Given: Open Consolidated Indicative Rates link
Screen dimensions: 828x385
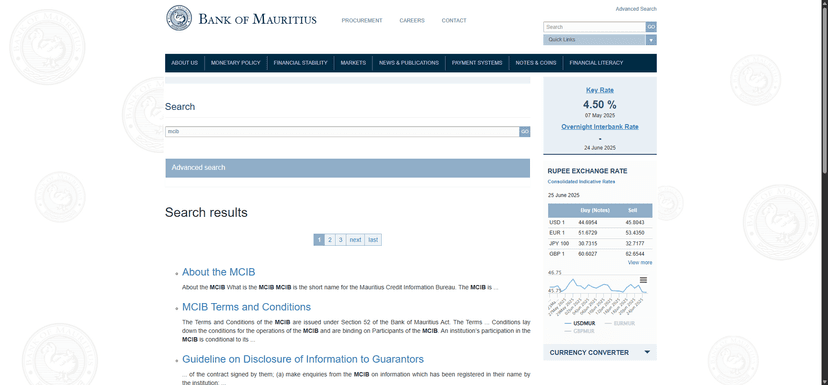Looking at the screenshot, I should [x=581, y=182].
